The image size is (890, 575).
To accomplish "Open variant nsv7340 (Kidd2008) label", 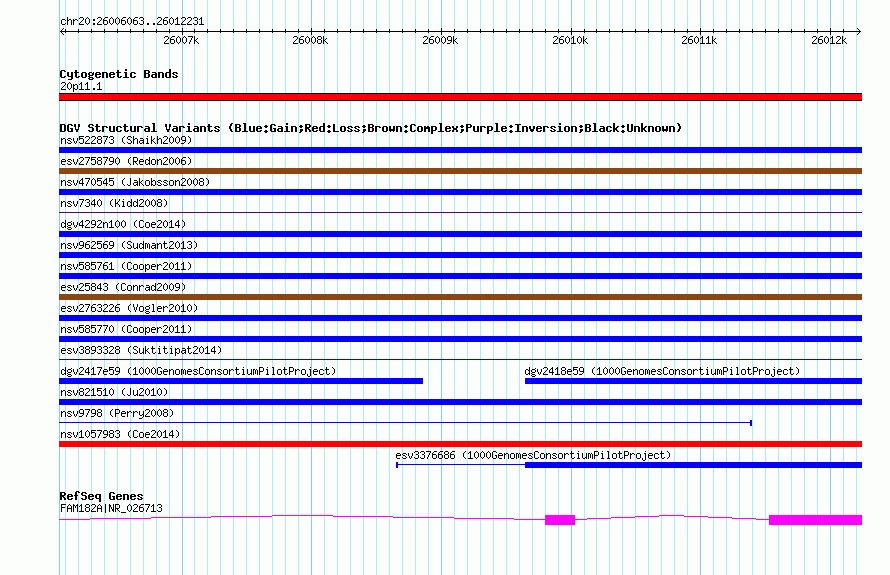I will tap(114, 203).
